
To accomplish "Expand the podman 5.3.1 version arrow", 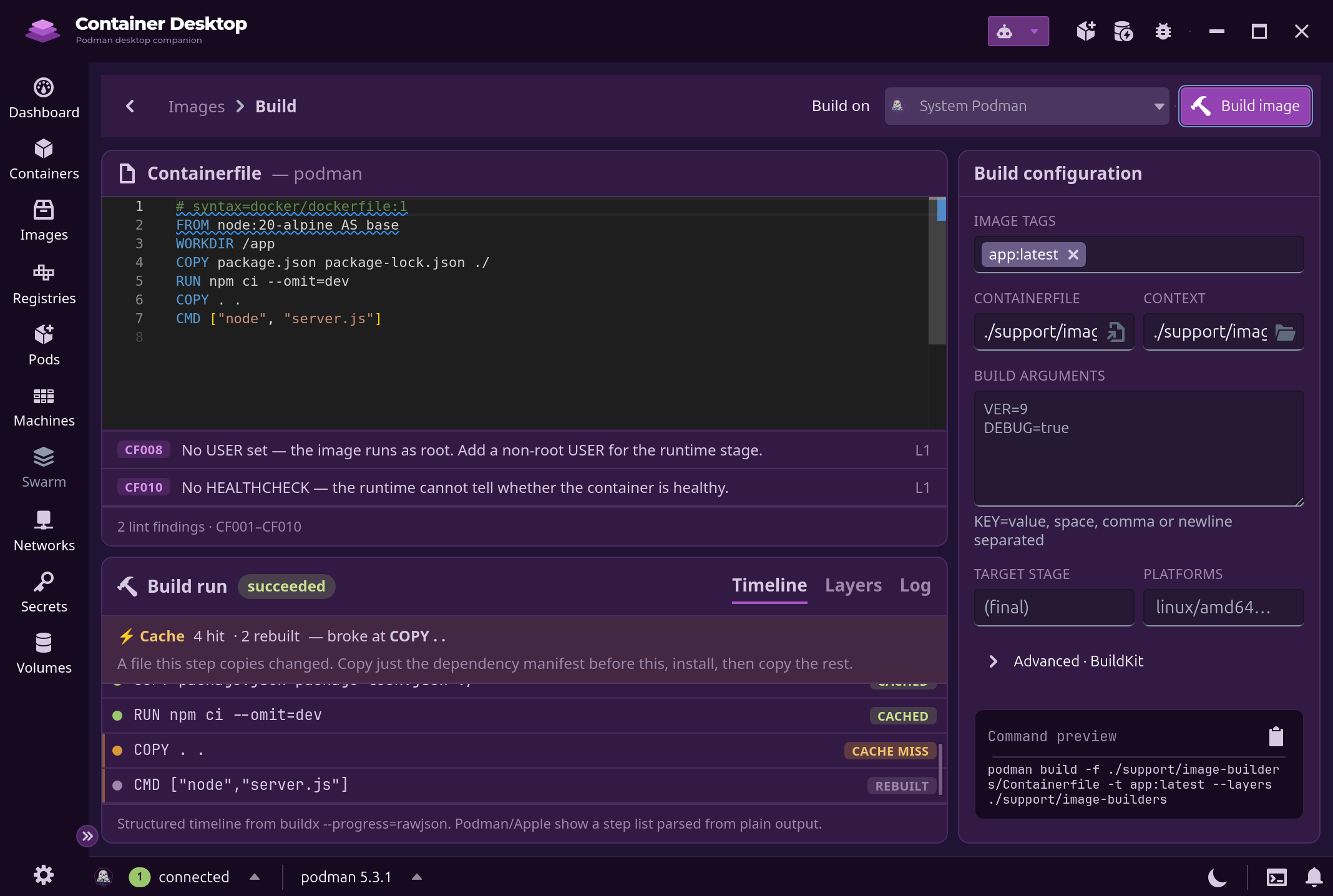I will point(417,877).
